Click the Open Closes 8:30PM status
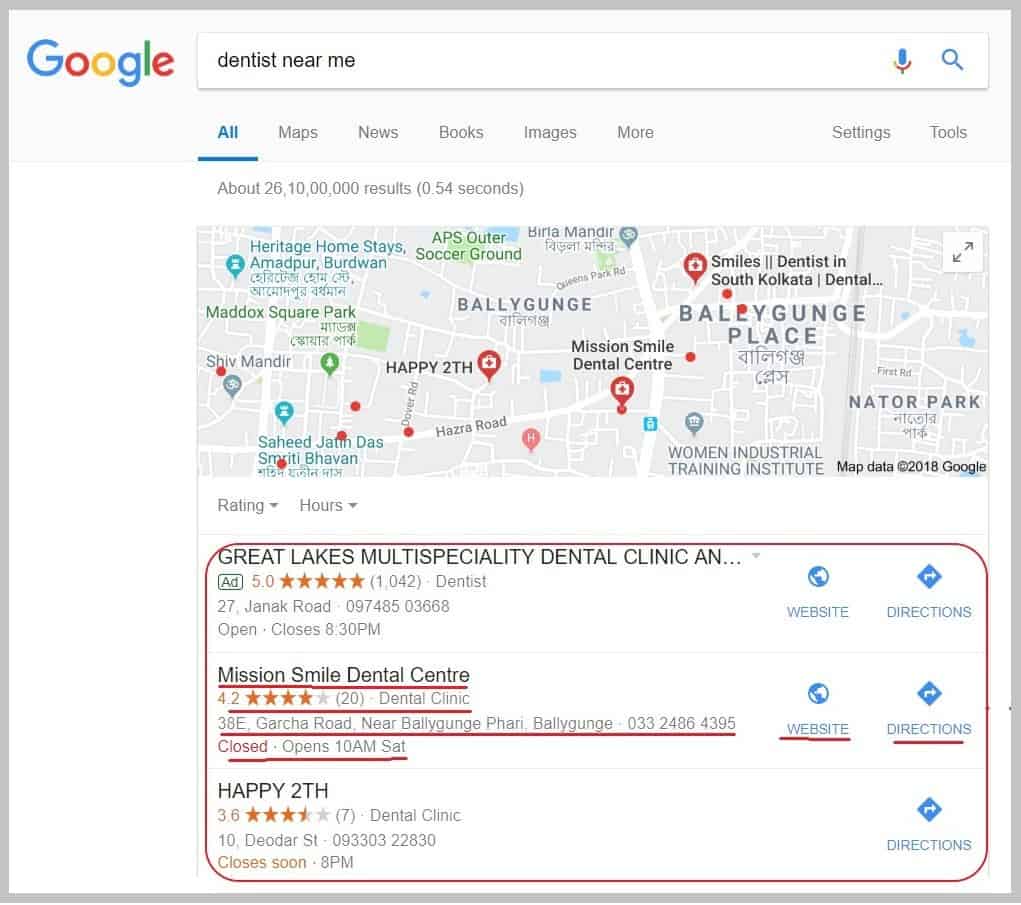This screenshot has height=905, width=1021. point(299,630)
